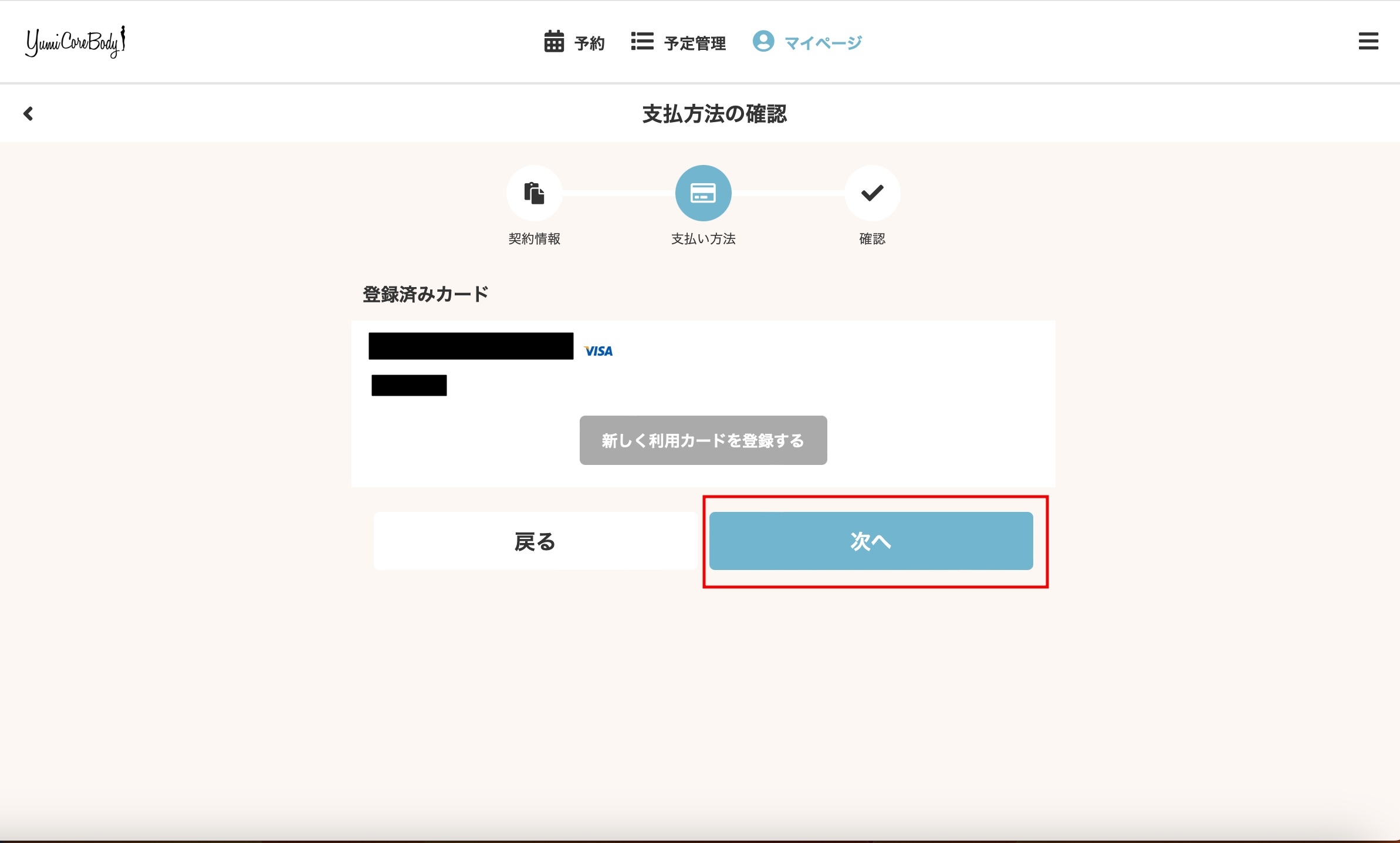Click the VISA card brand logo
This screenshot has height=843, width=1400.
pos(598,351)
